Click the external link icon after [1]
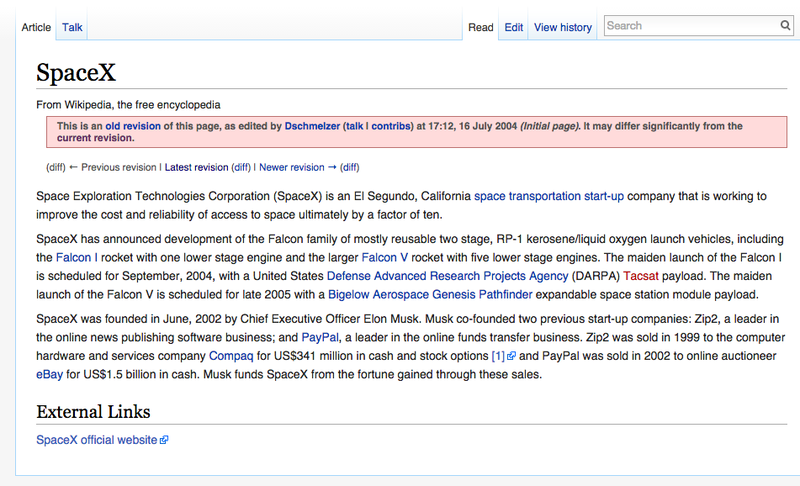 click(x=511, y=356)
